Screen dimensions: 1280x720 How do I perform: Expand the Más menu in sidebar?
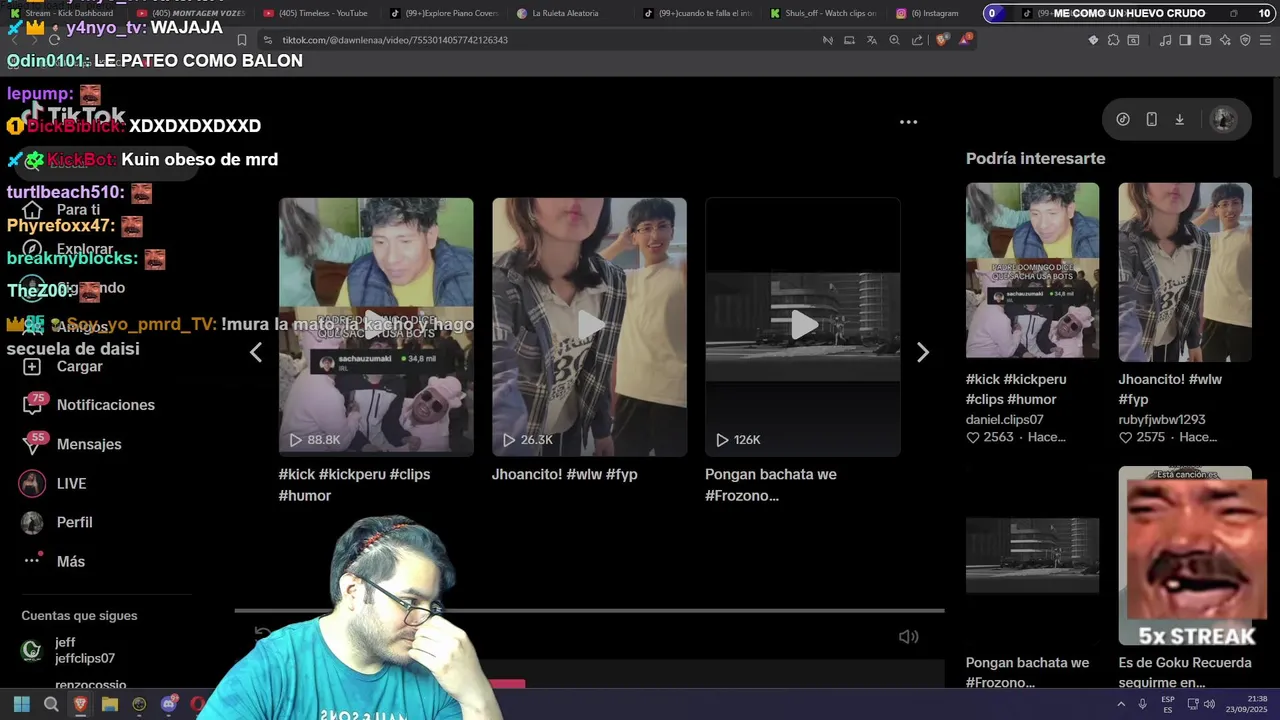[54, 561]
